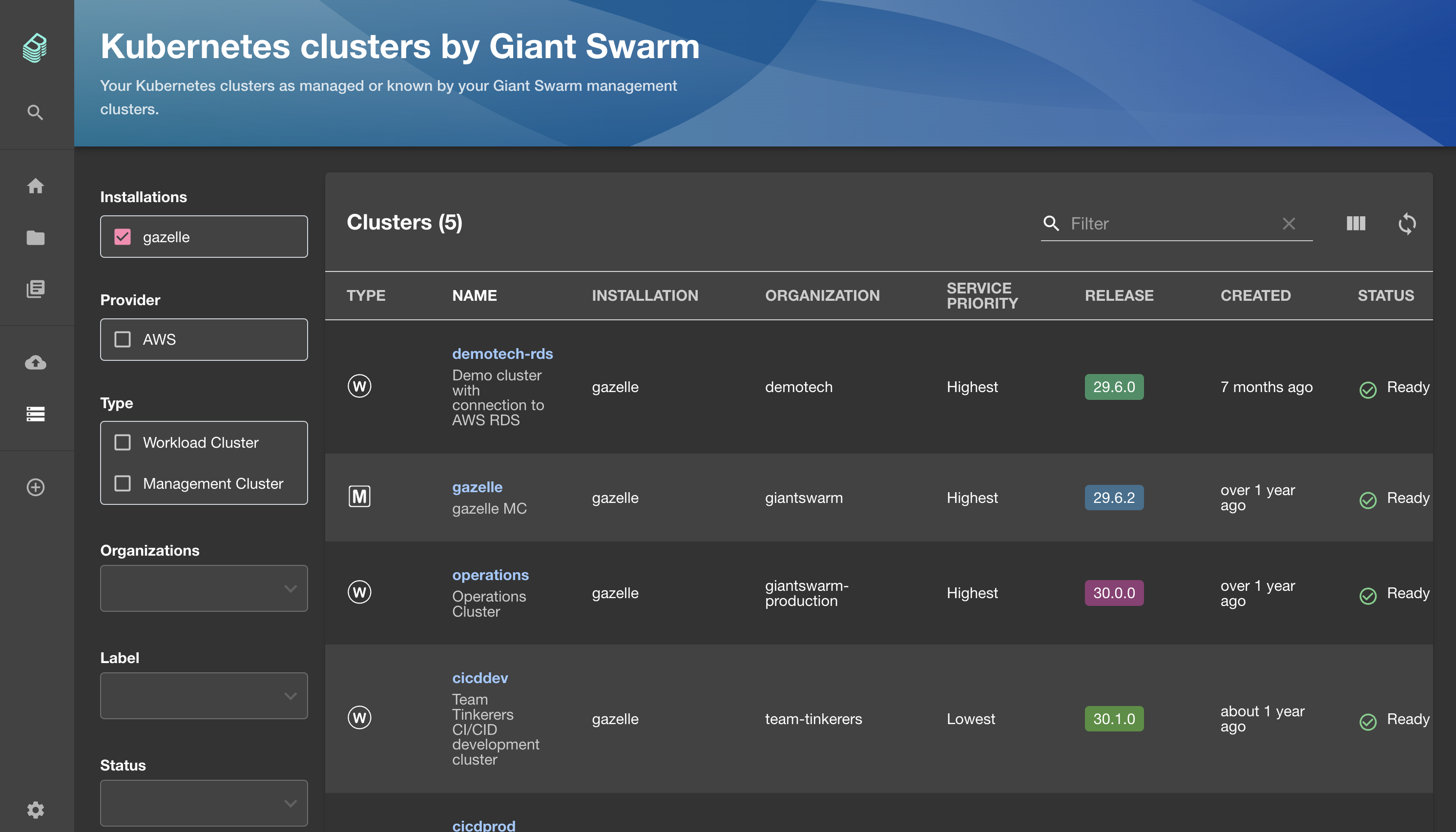This screenshot has width=1456, height=832.
Task: Refresh the clusters list
Action: click(1408, 224)
